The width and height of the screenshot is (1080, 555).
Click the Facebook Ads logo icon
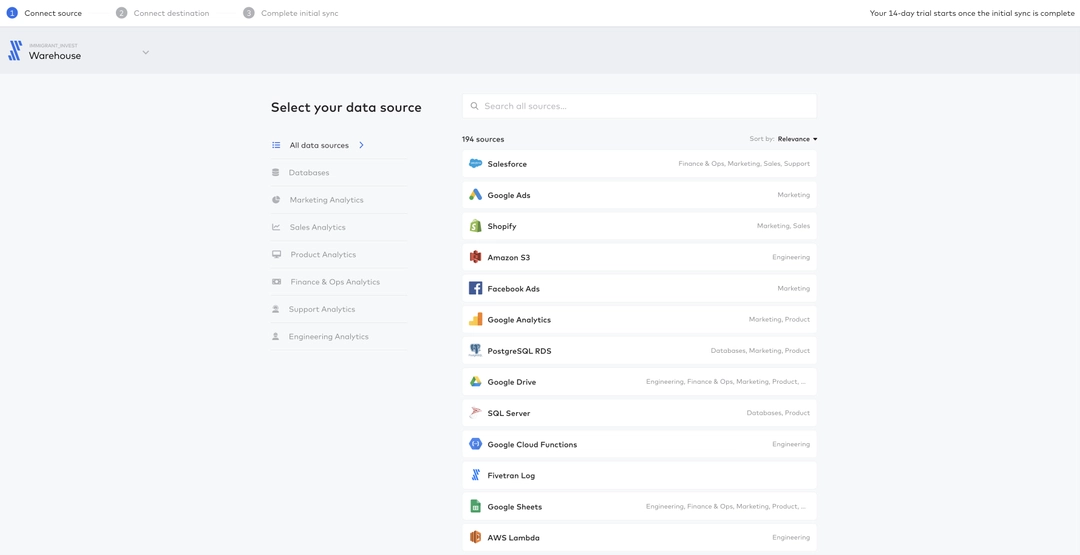[x=475, y=289]
